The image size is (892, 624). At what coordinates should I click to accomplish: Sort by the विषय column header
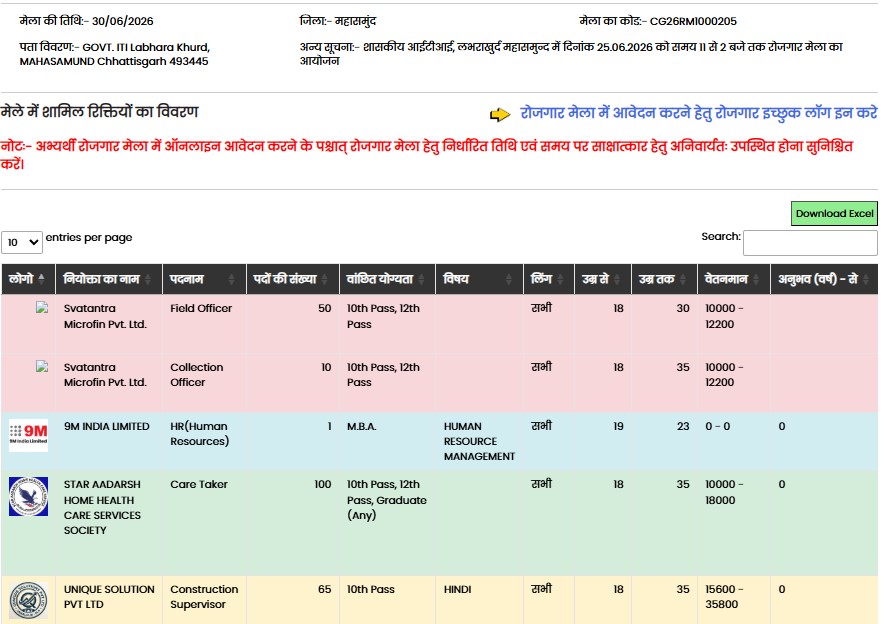pos(479,279)
